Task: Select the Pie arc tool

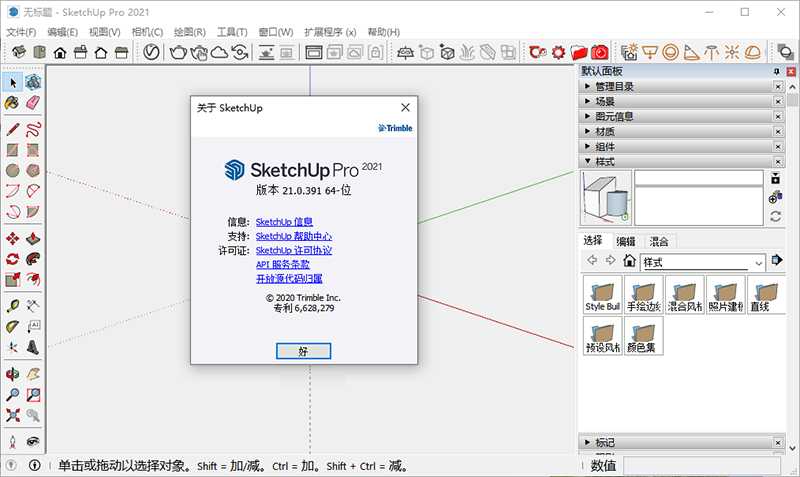Action: (33, 211)
